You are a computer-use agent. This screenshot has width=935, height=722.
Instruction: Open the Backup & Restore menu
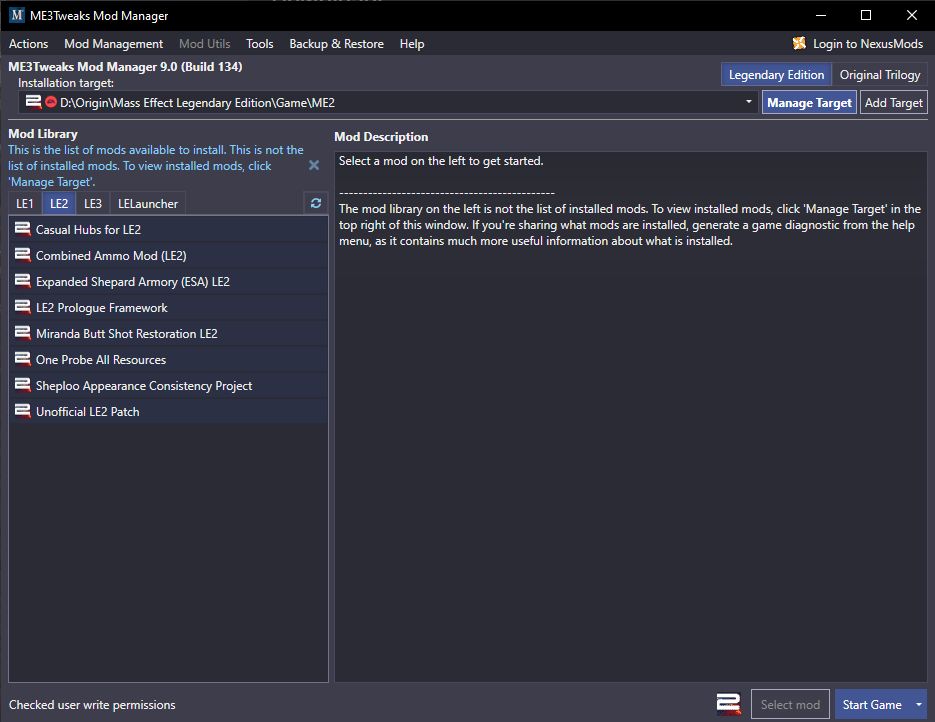tap(336, 44)
